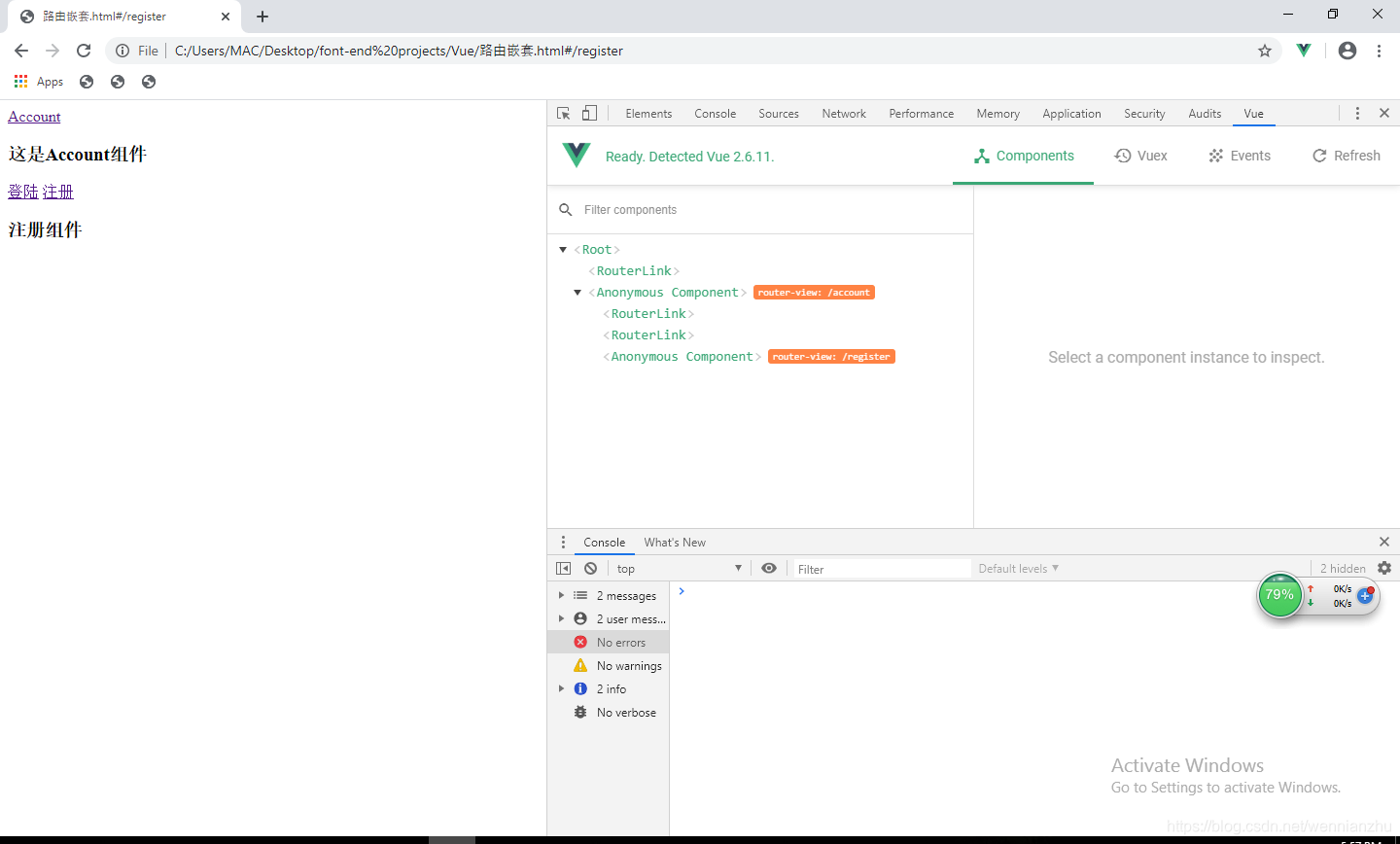Open the Chrome profile avatar menu

pyautogui.click(x=1347, y=51)
